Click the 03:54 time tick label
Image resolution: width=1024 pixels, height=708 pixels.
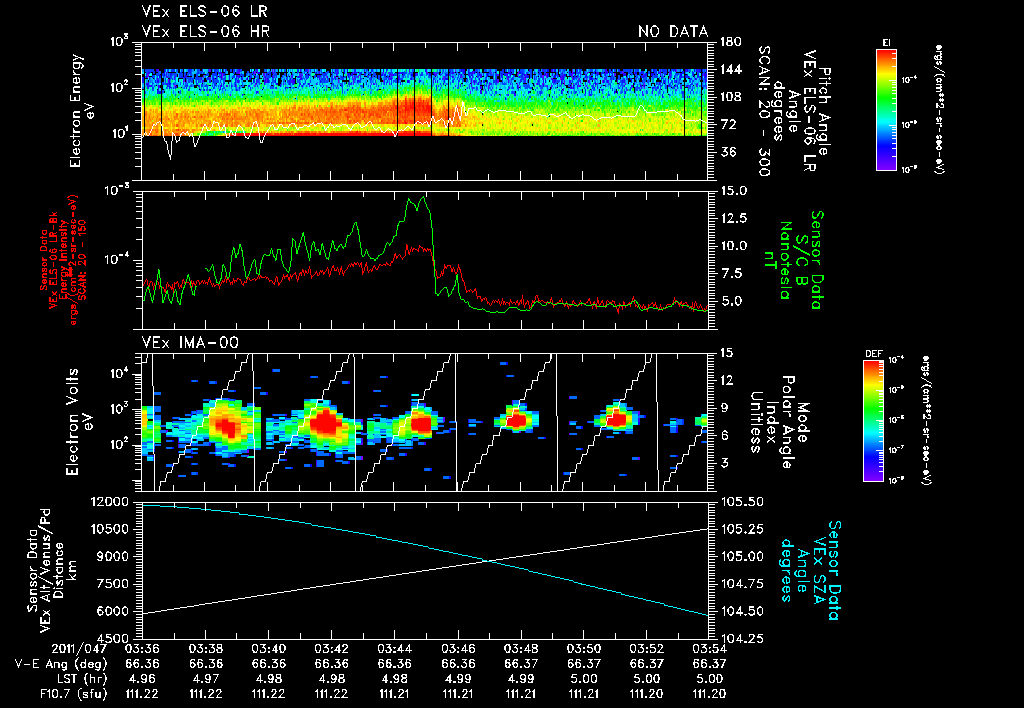pyautogui.click(x=710, y=649)
